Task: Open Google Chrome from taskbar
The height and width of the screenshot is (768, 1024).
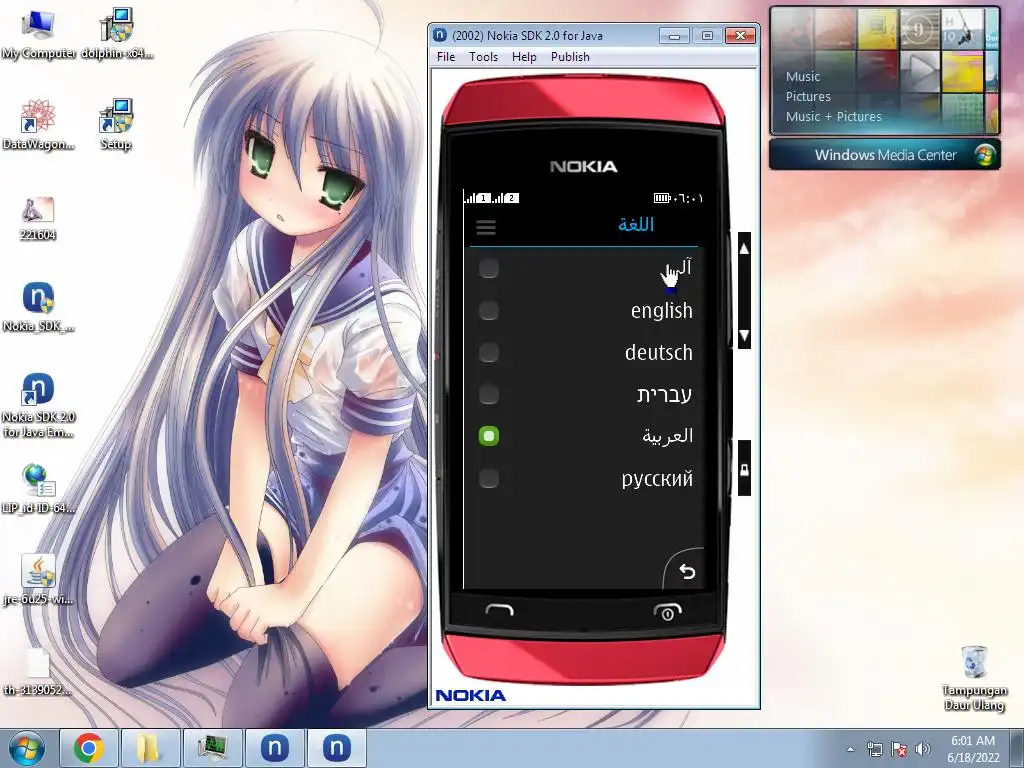Action: [89, 748]
